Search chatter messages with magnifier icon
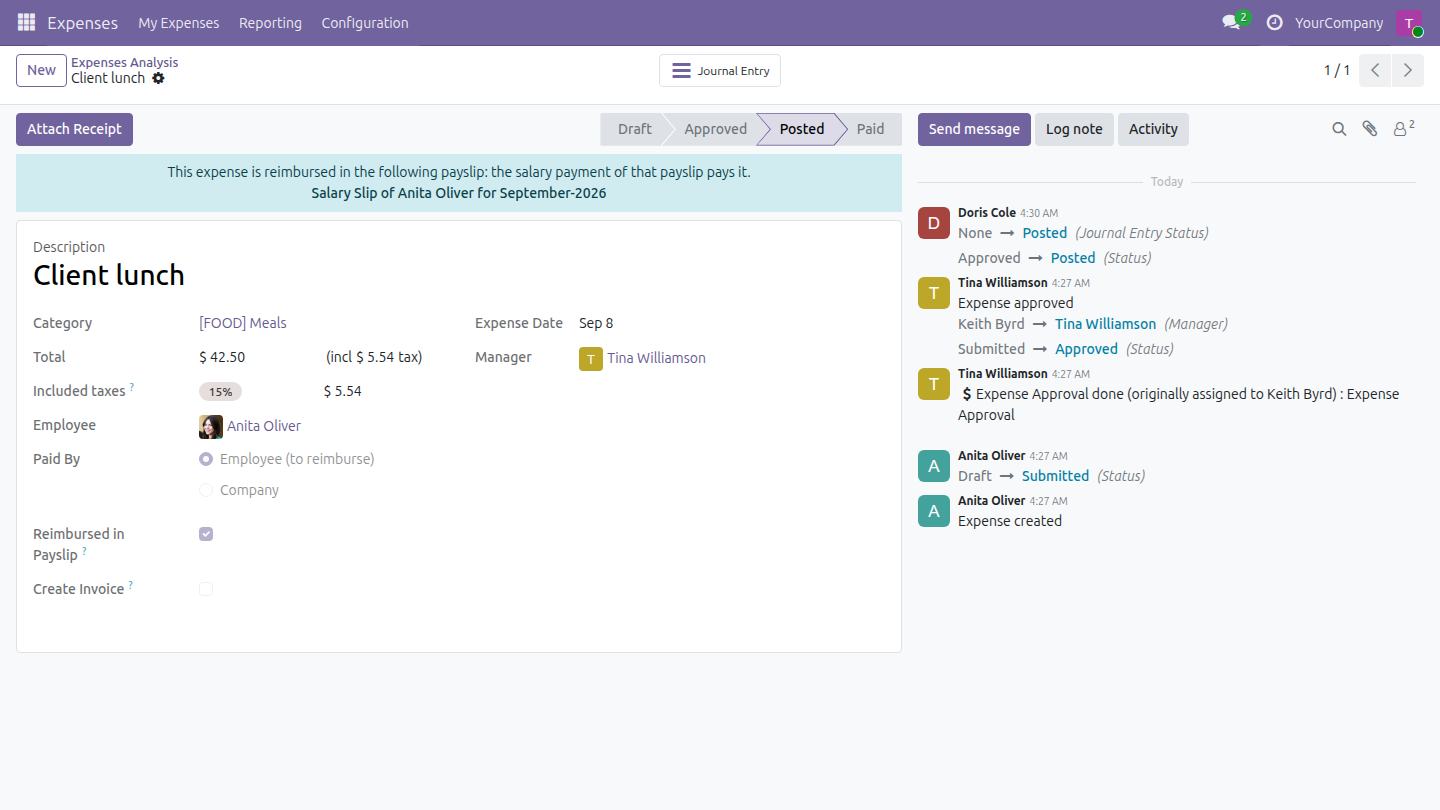Screen dimensions: 1440x810 (1339, 129)
